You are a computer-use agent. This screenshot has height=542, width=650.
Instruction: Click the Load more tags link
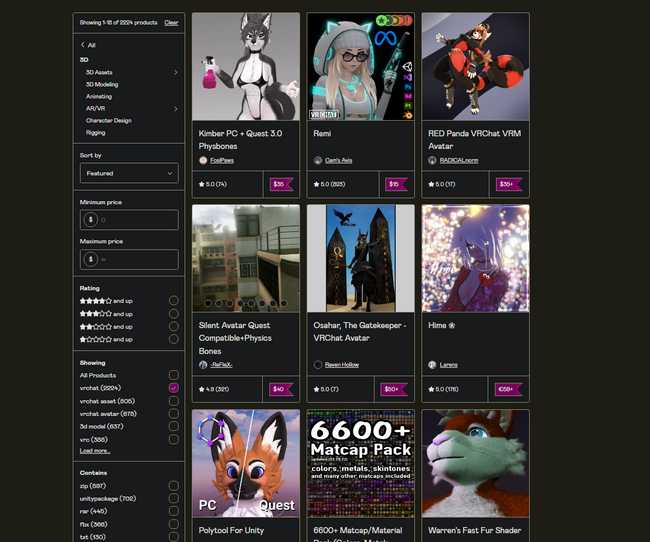pos(95,451)
